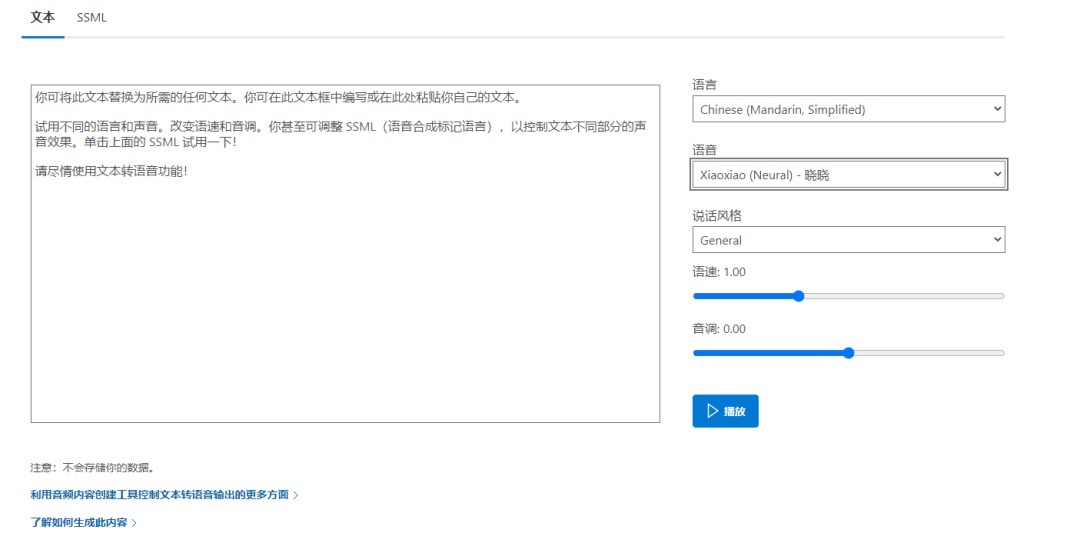Click the play triangle icon
This screenshot has height=543, width=1080.
point(712,411)
